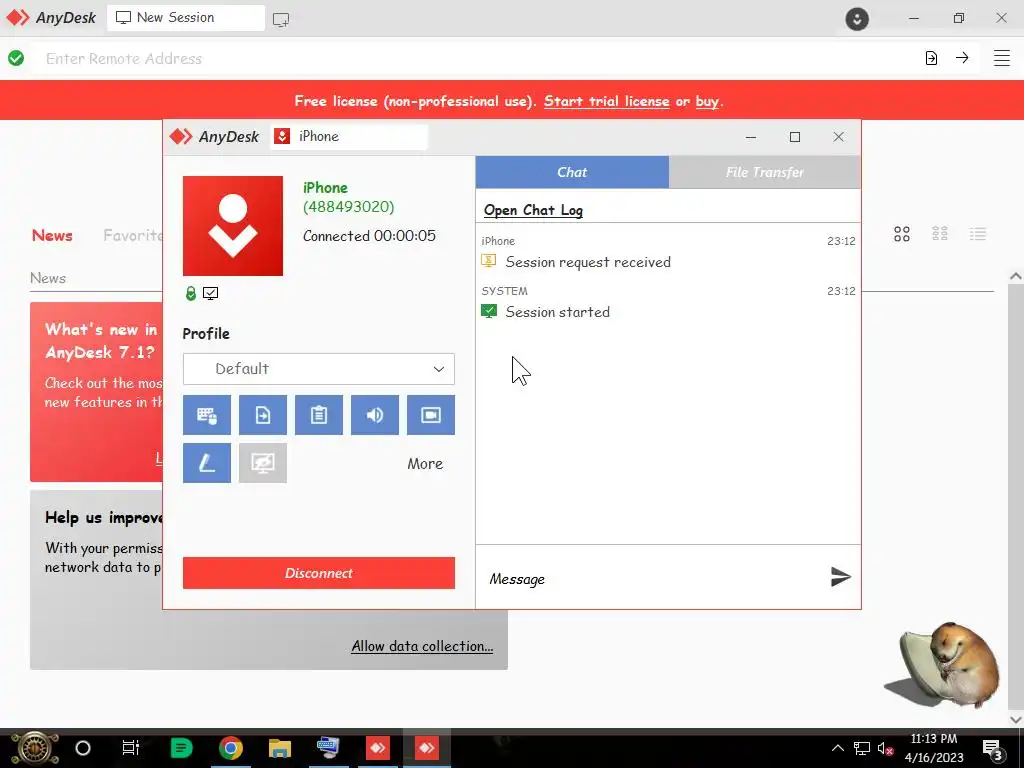Image resolution: width=1024 pixels, height=768 pixels.
Task: Click the connect arrow icon
Action: (962, 58)
